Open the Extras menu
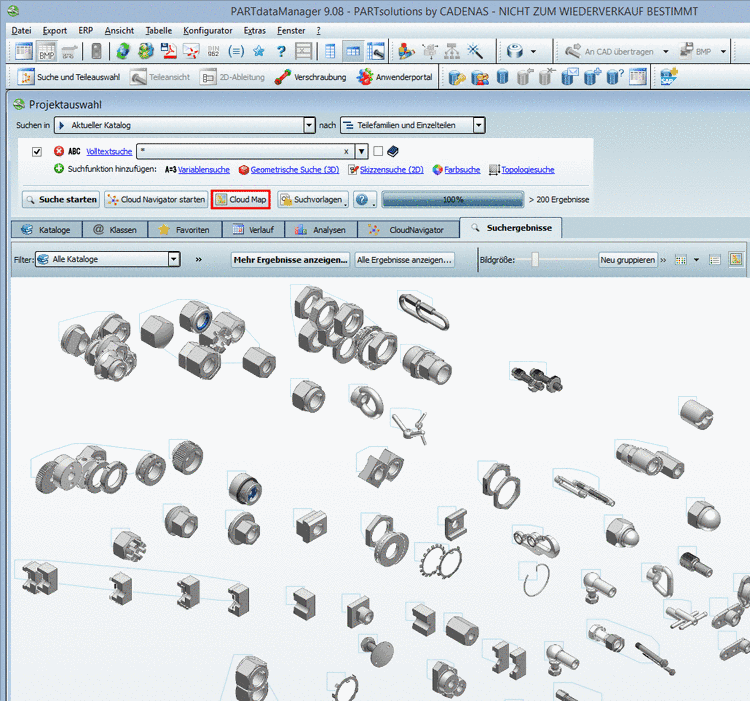Viewport: 750px width, 701px height. 254,31
